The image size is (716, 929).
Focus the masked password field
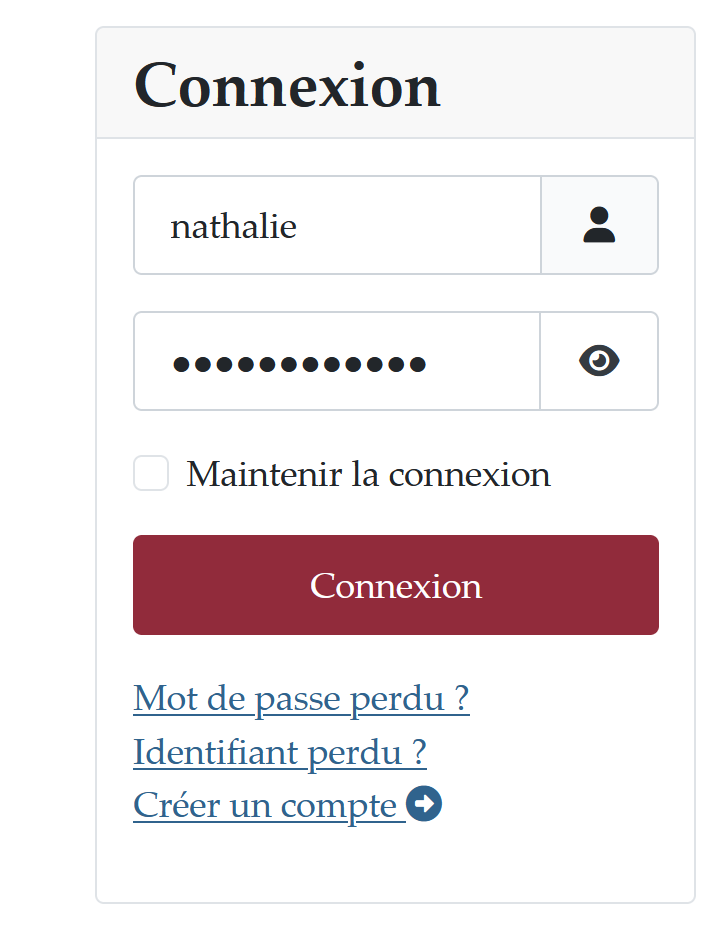[x=337, y=361]
